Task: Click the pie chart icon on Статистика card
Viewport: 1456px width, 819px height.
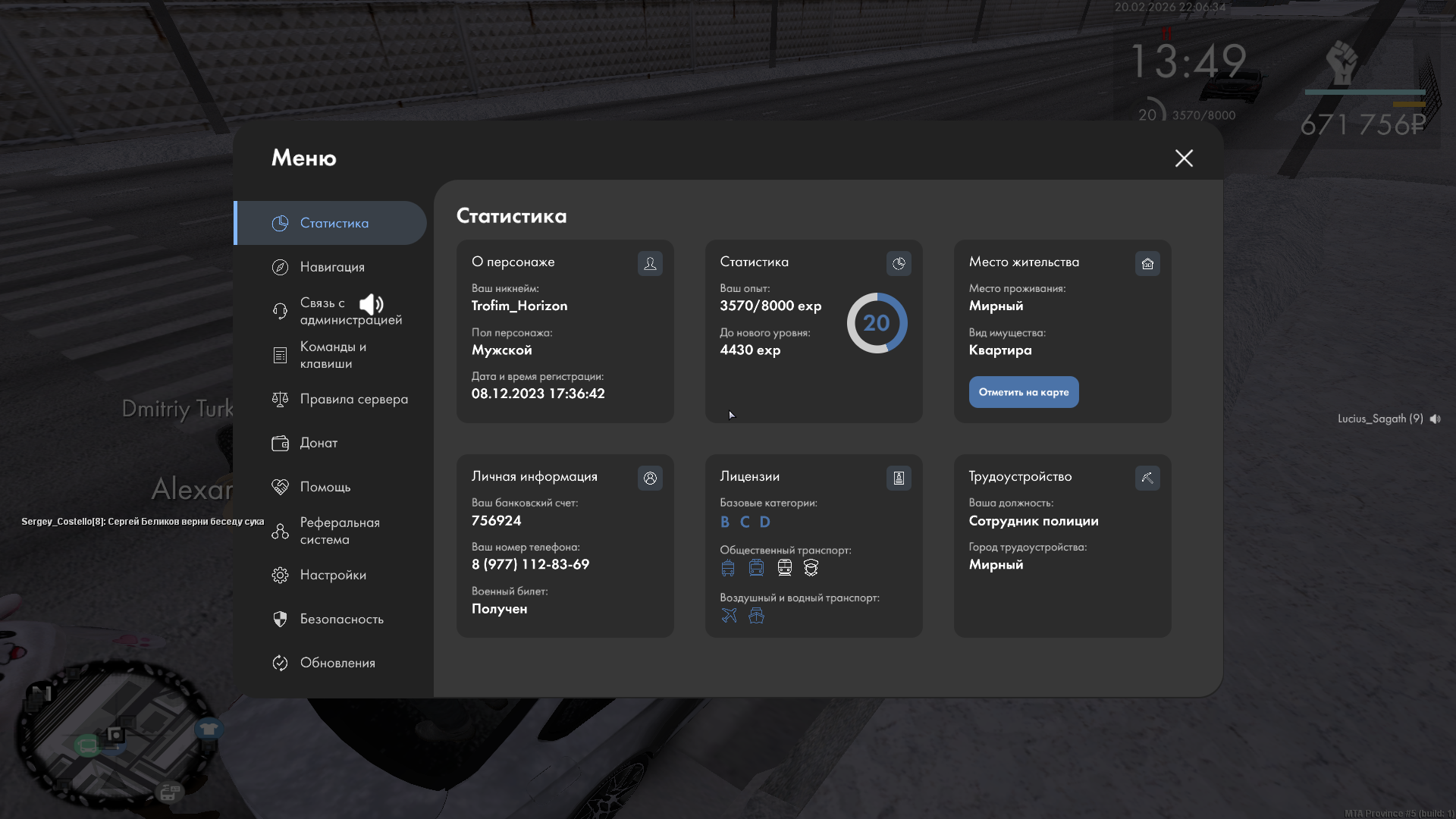Action: [899, 263]
